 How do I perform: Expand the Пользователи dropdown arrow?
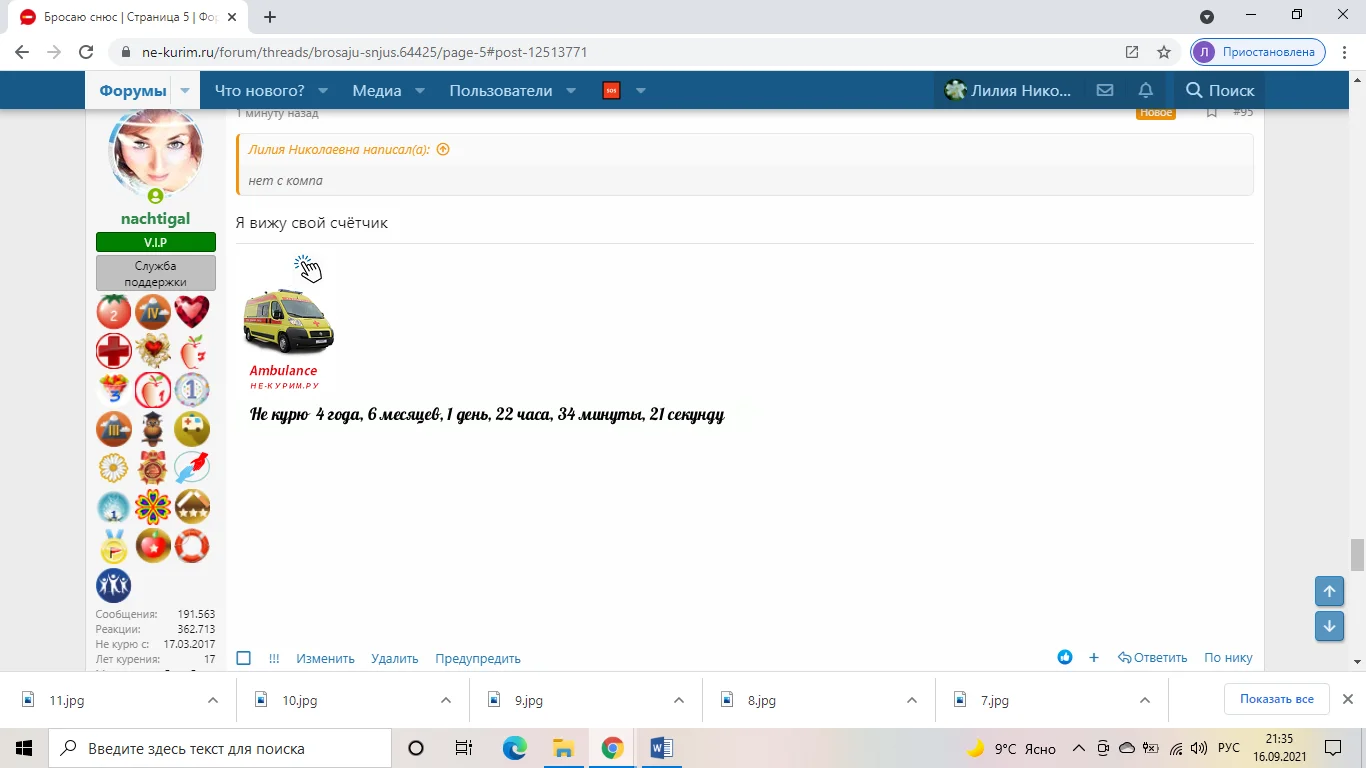point(571,91)
